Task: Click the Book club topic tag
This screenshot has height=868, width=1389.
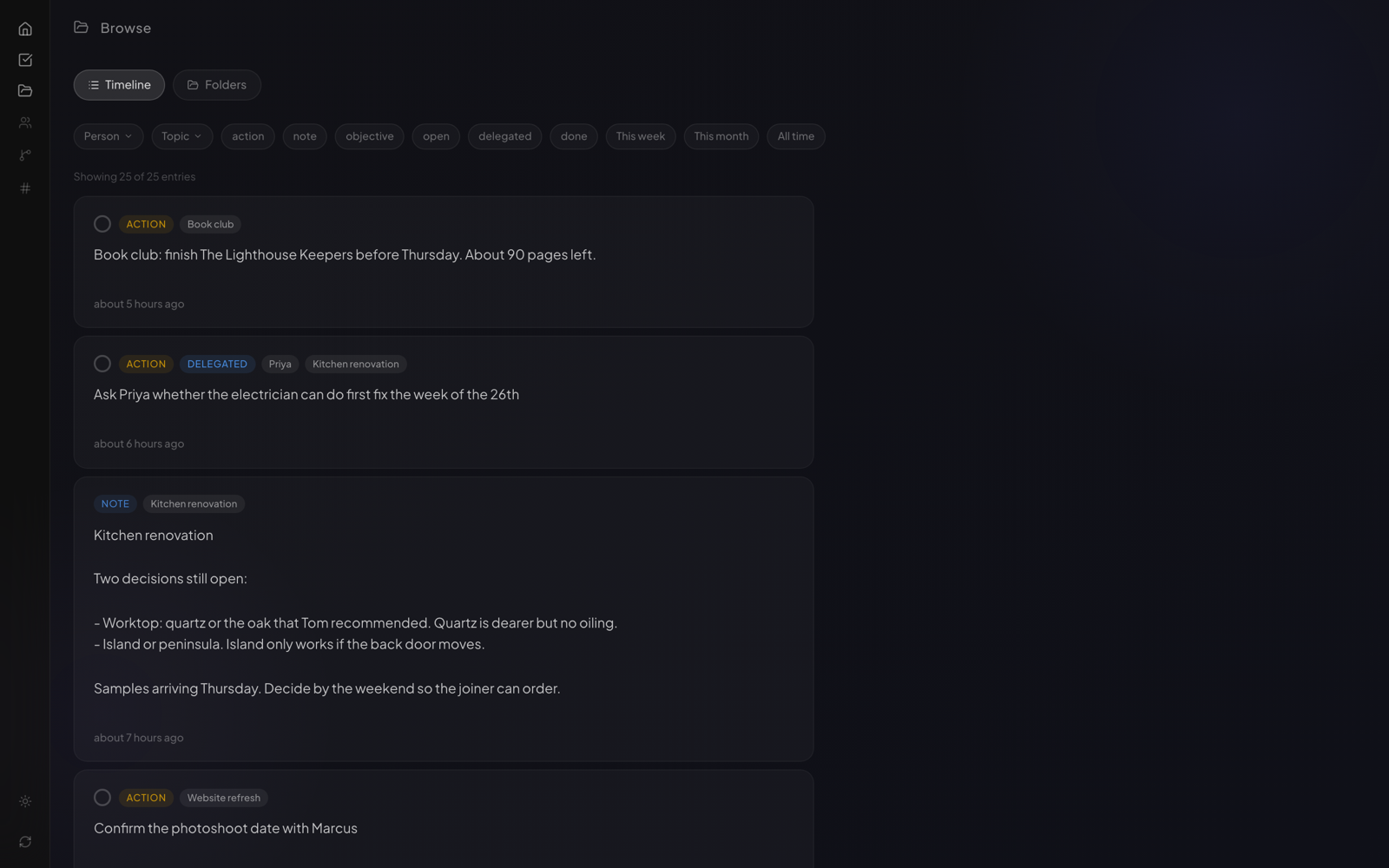Action: (211, 224)
